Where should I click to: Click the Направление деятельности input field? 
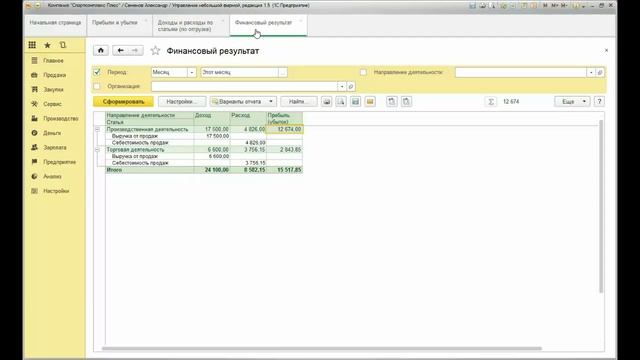coord(521,72)
